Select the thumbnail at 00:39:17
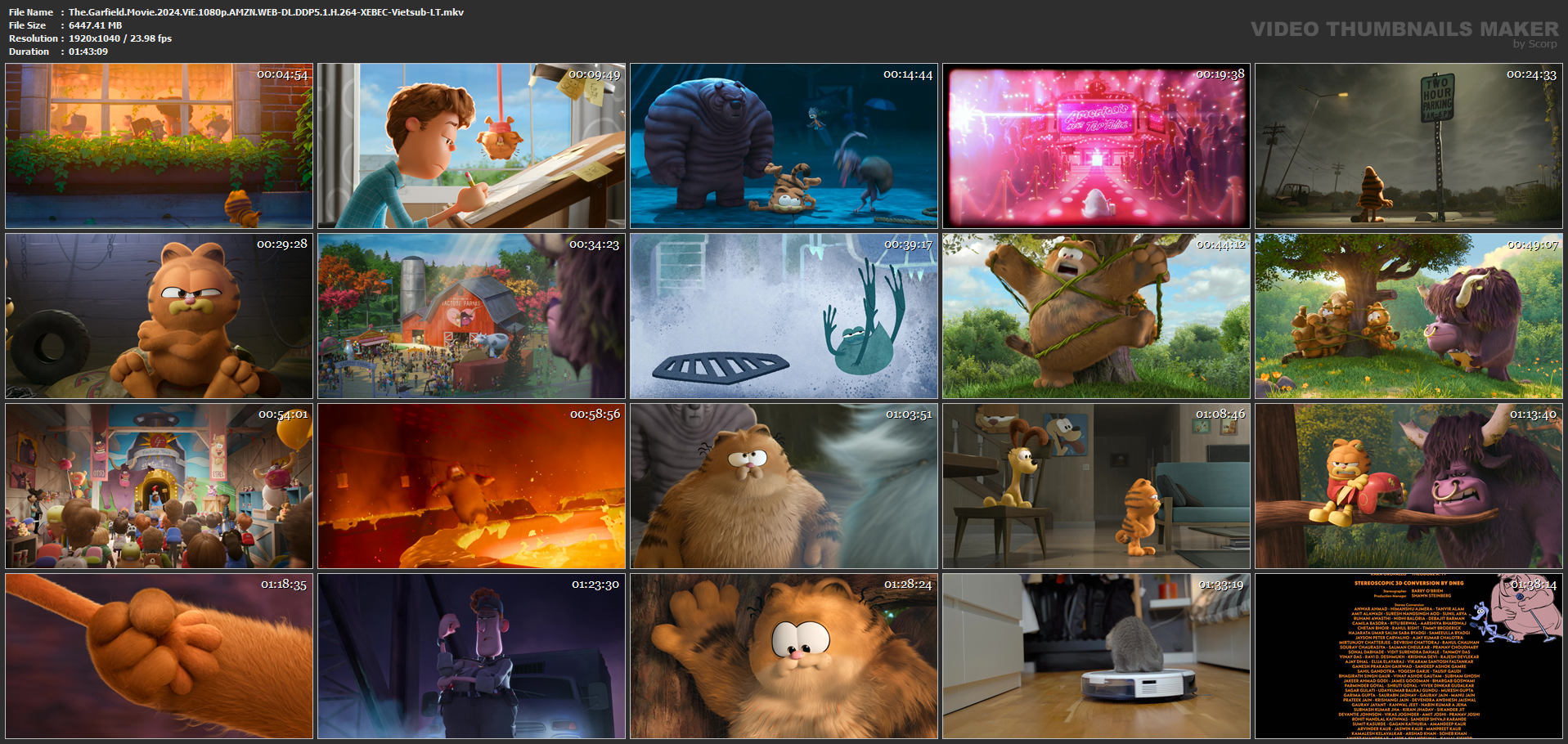The height and width of the screenshot is (744, 1568). click(784, 316)
